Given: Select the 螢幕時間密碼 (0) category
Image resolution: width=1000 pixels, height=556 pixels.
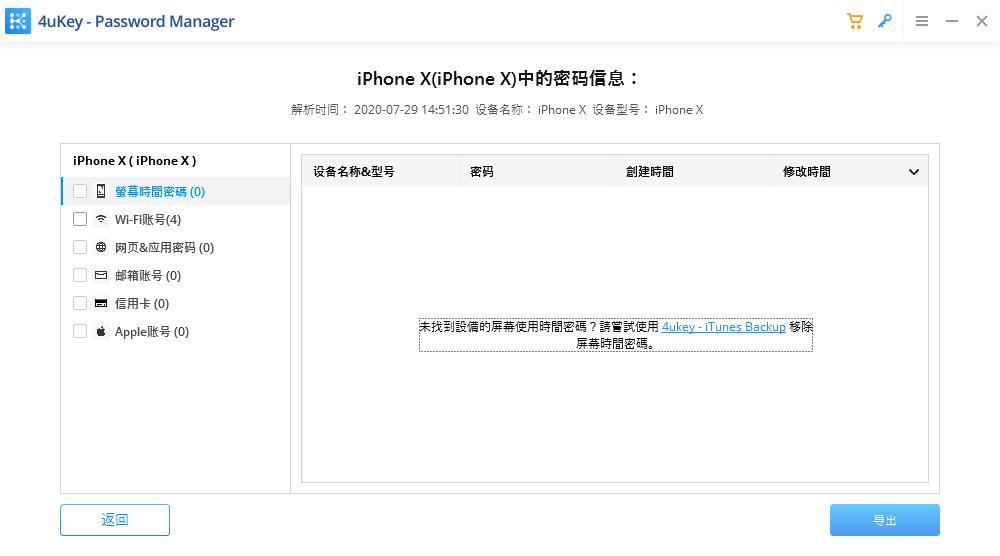Looking at the screenshot, I should (175, 191).
